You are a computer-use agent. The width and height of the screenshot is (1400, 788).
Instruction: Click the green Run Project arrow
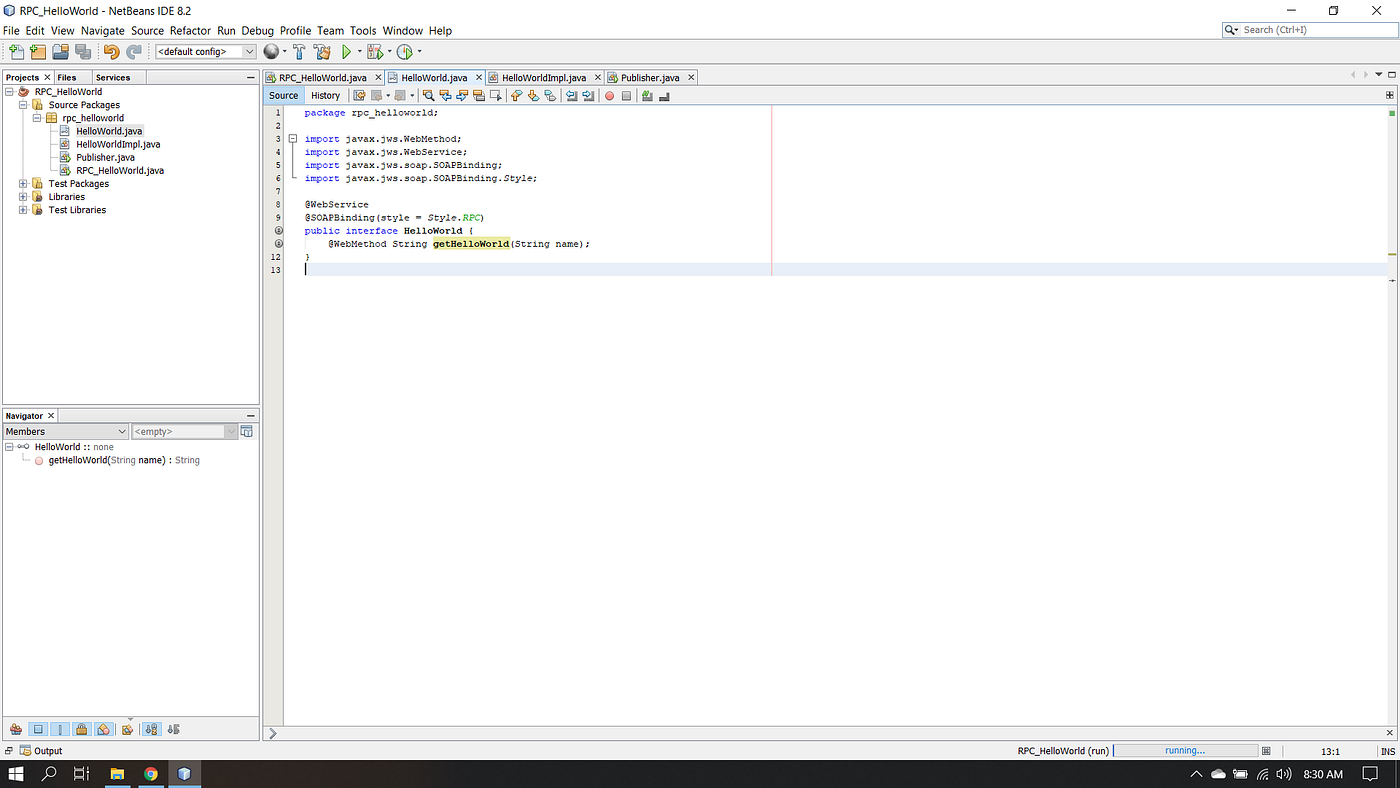click(347, 52)
